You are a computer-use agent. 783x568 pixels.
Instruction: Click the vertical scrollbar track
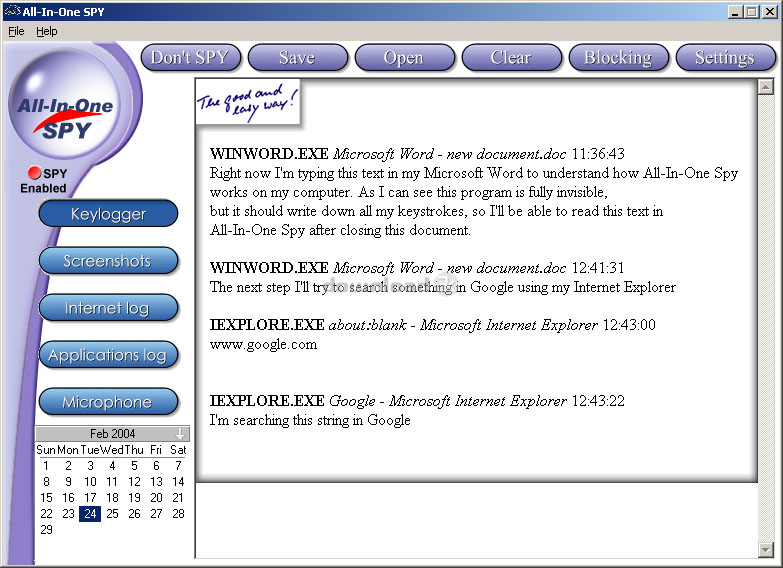[766, 319]
